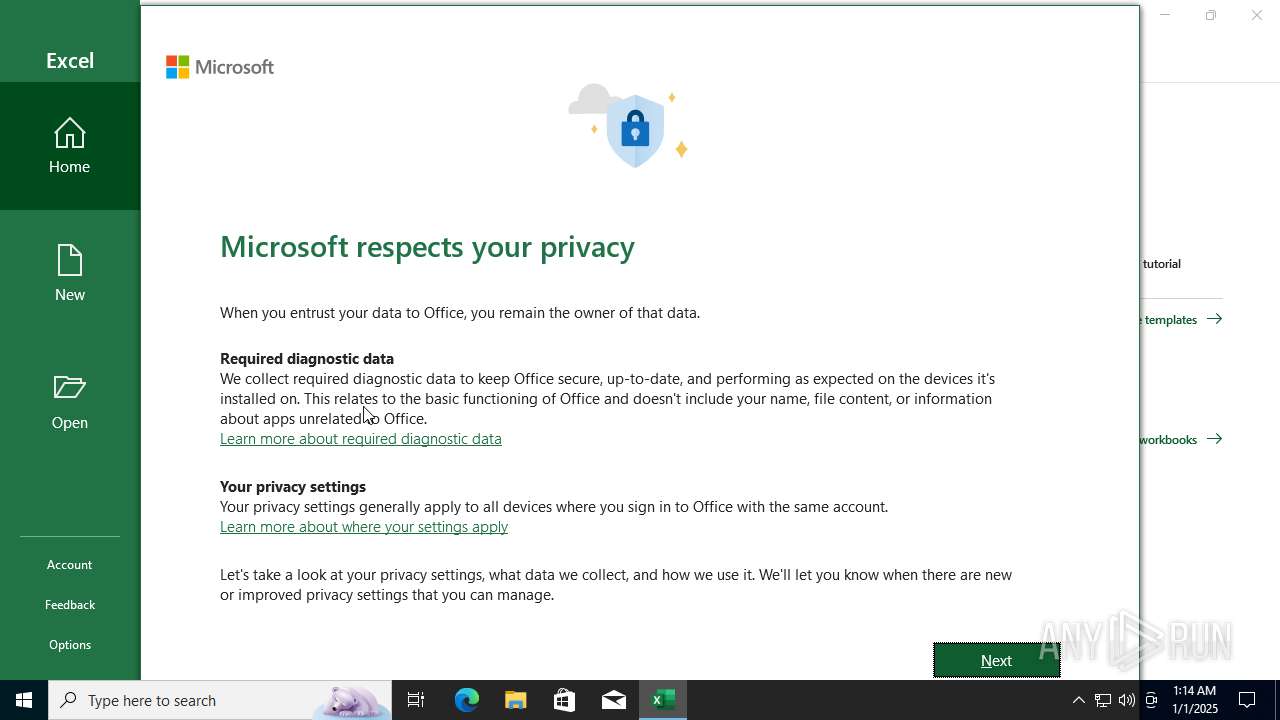Open 'Learn more about required diagnostic data' link
Image resolution: width=1280 pixels, height=720 pixels.
point(361,439)
